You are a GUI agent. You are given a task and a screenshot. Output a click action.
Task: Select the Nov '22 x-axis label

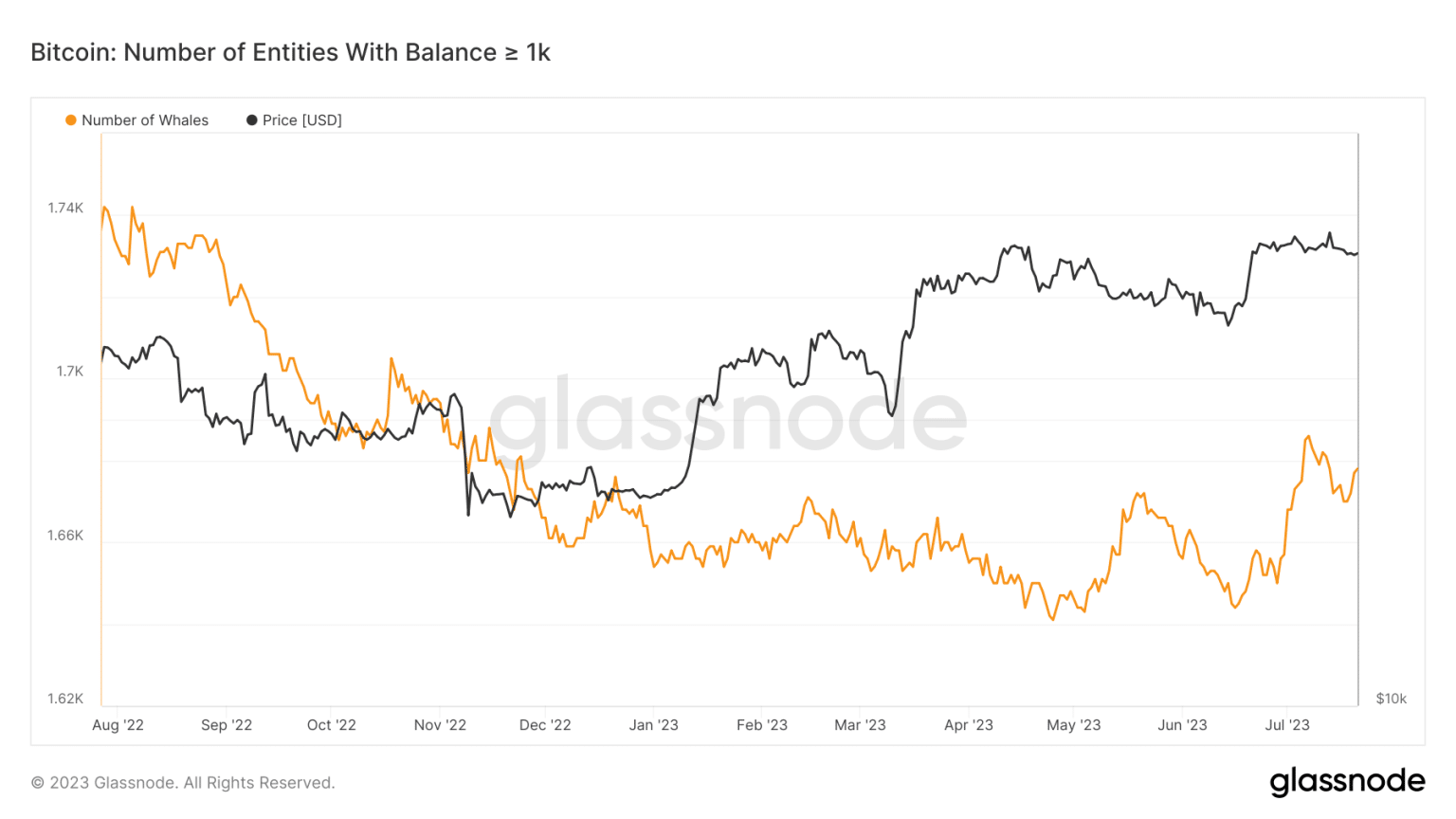(440, 725)
